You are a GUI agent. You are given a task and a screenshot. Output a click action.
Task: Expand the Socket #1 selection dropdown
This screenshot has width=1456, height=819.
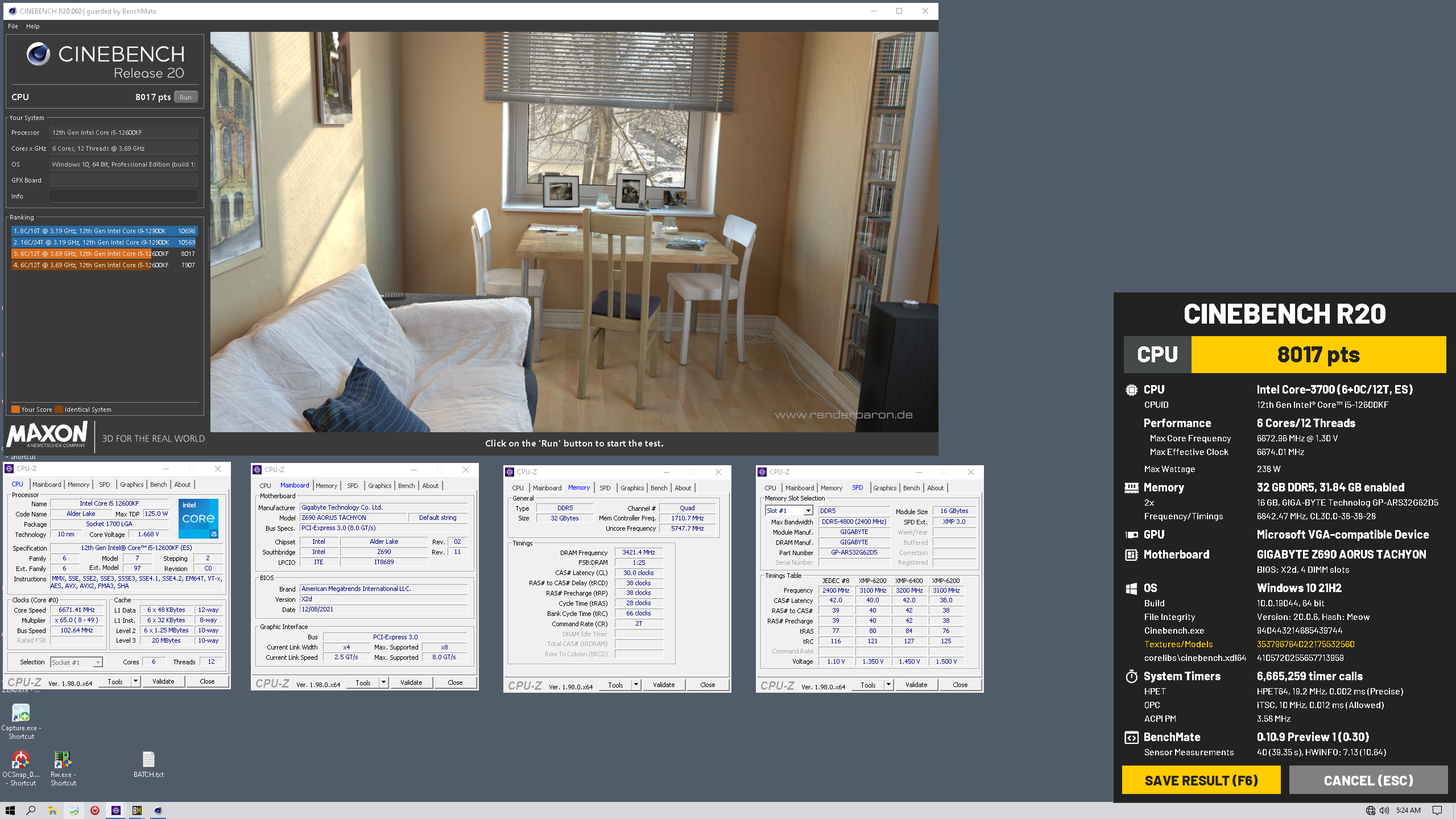coord(98,662)
